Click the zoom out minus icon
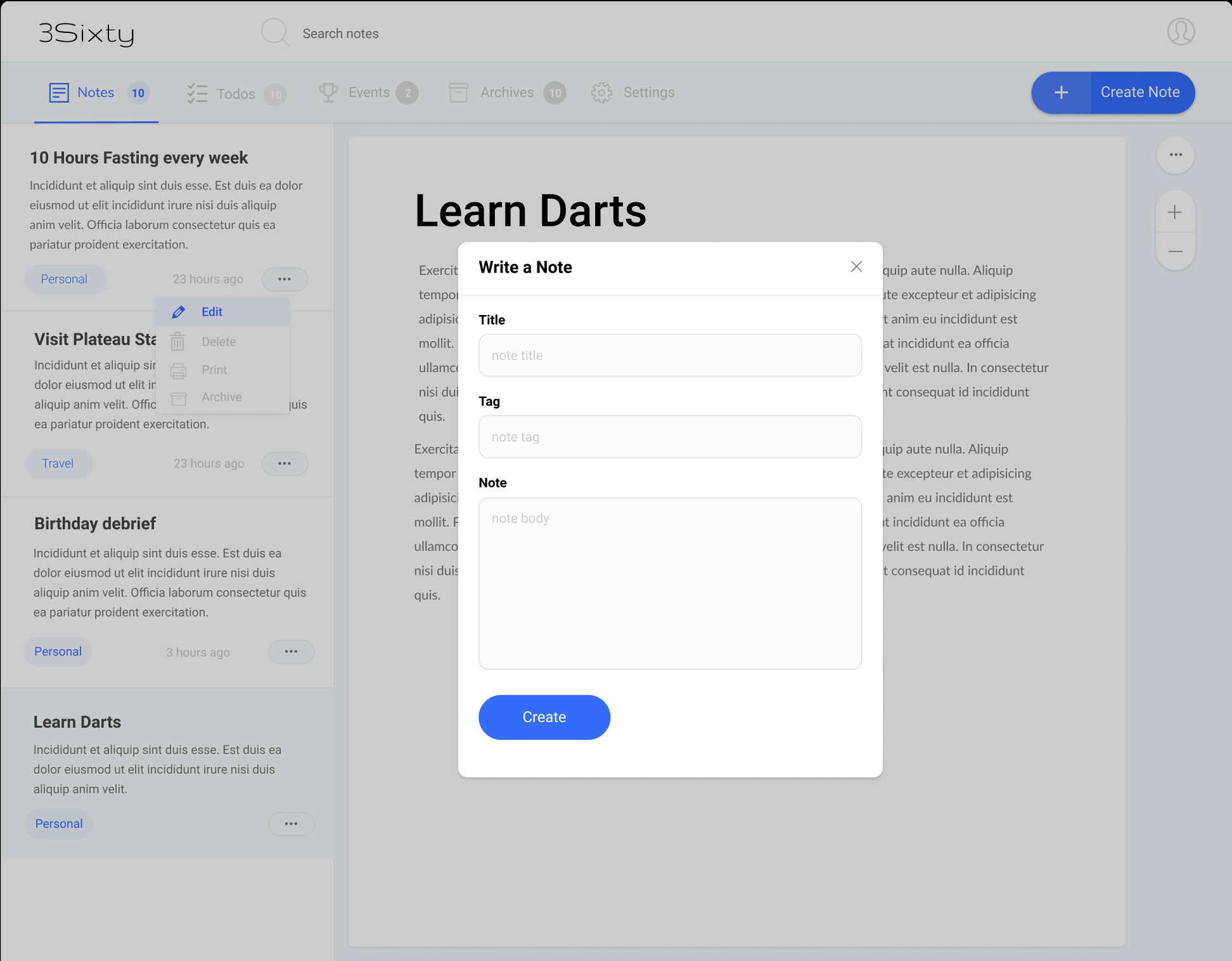 point(1175,252)
